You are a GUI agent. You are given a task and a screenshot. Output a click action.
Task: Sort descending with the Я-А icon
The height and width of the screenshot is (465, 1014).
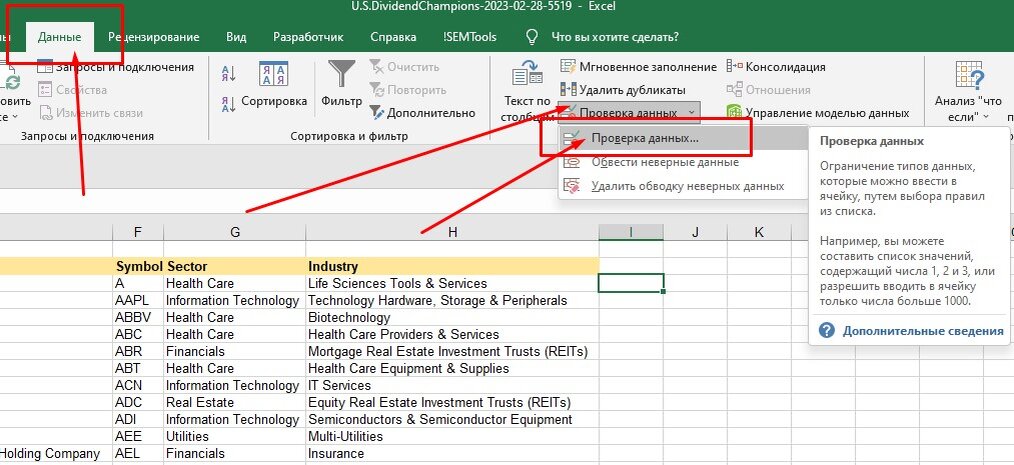click(228, 104)
